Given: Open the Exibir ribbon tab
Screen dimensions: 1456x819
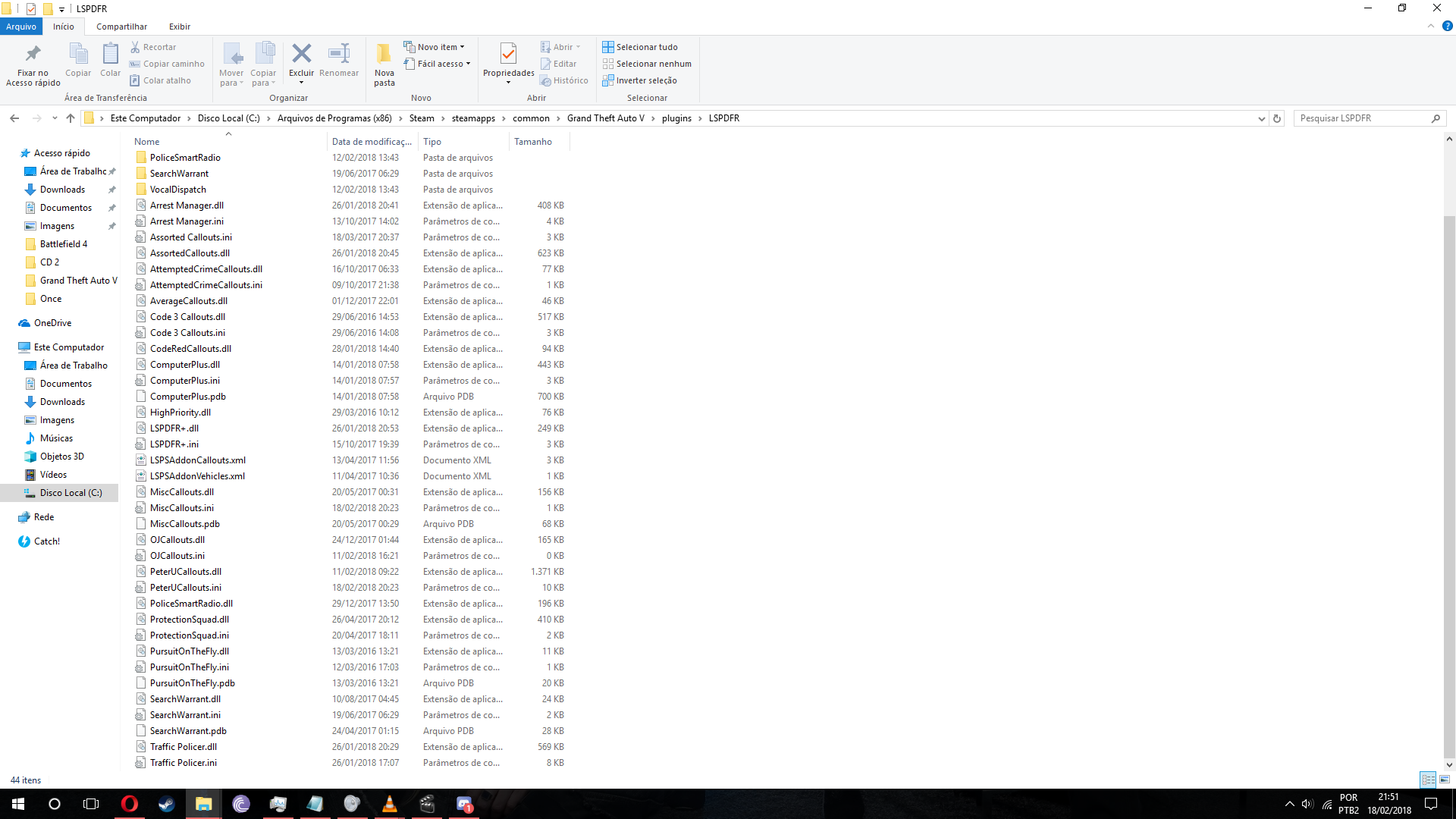Looking at the screenshot, I should tap(180, 27).
